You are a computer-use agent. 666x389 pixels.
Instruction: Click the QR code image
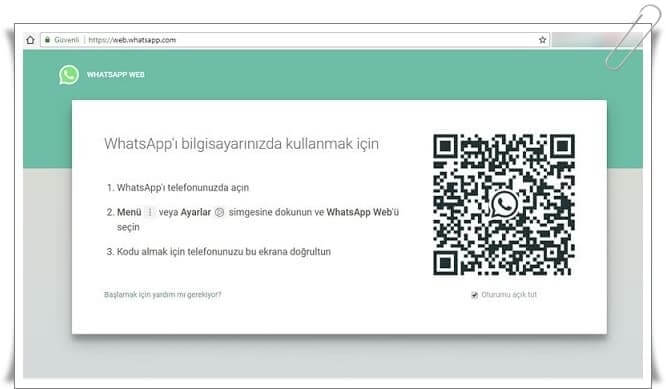504,205
